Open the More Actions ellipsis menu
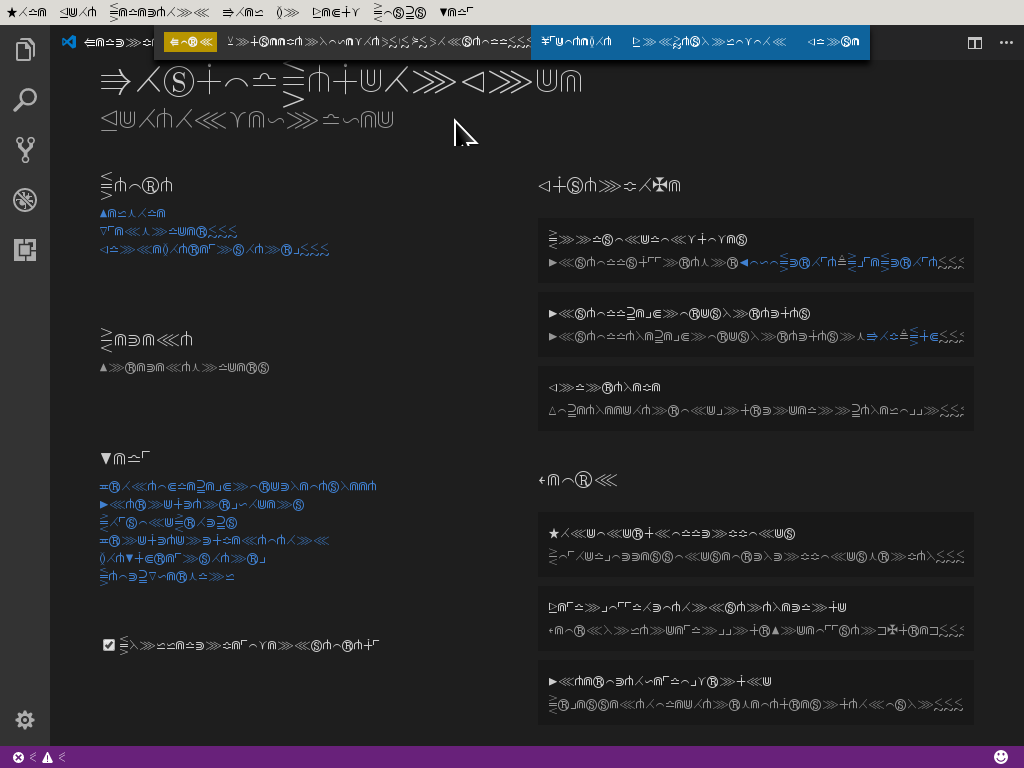The height and width of the screenshot is (768, 1024). click(x=1006, y=44)
